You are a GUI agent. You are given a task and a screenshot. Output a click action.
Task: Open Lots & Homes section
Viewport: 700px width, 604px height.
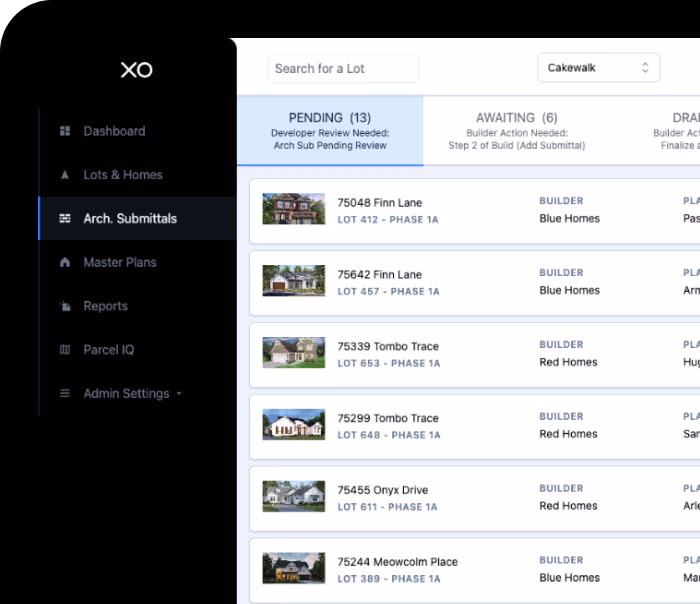(123, 175)
